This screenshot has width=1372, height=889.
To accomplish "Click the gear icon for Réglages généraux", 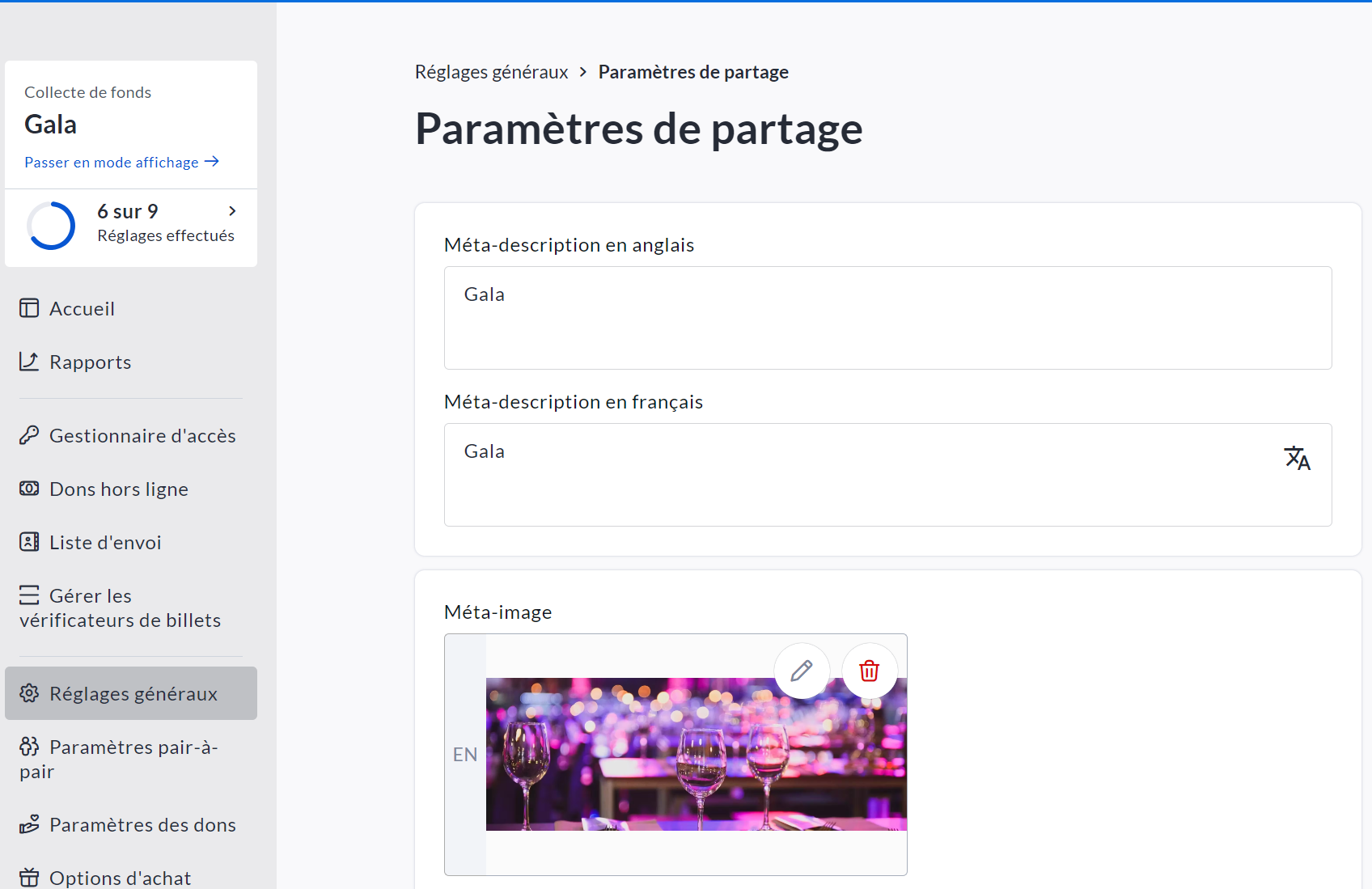I will [29, 693].
